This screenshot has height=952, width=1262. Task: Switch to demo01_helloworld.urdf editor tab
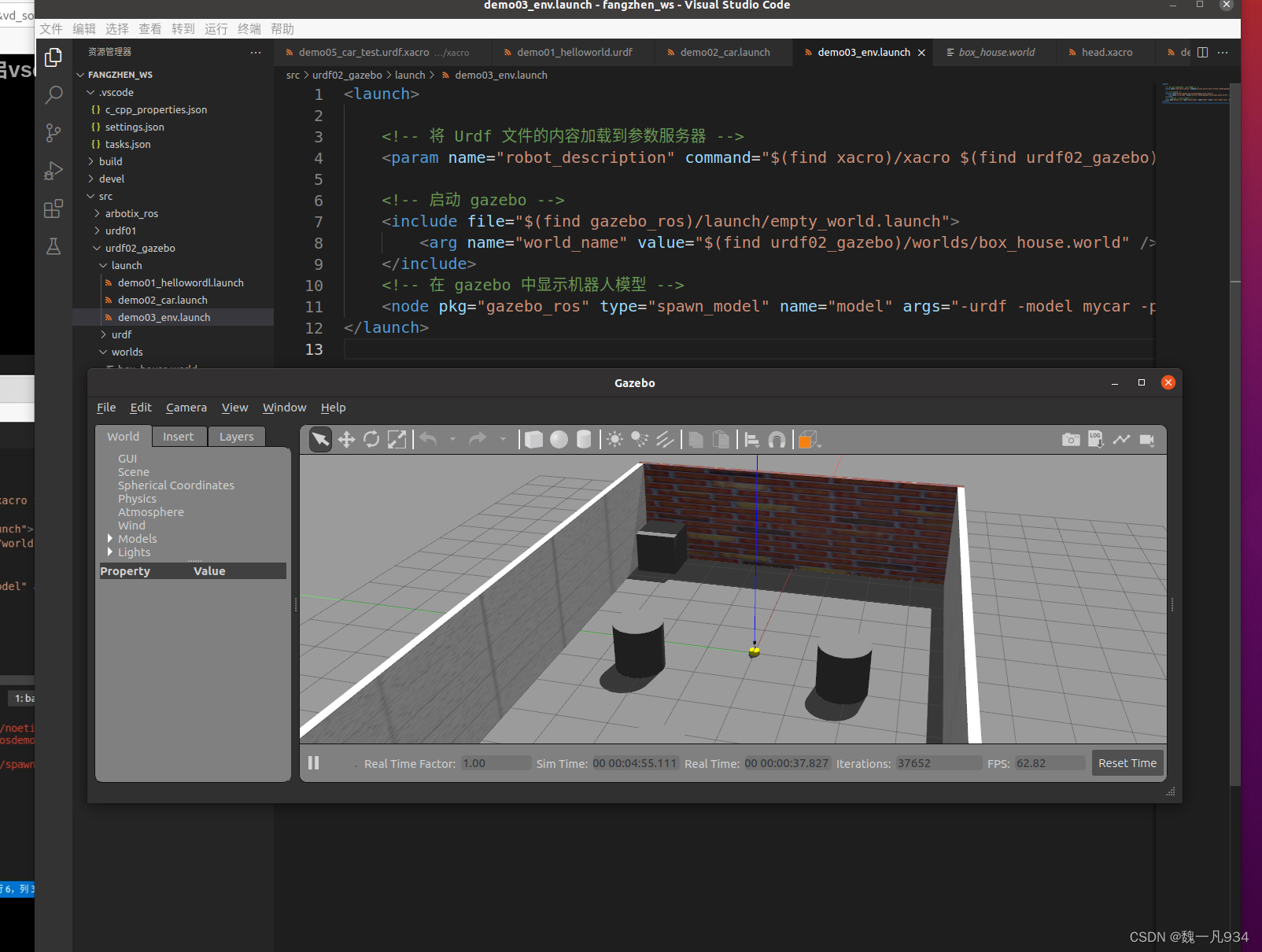pyautogui.click(x=574, y=52)
